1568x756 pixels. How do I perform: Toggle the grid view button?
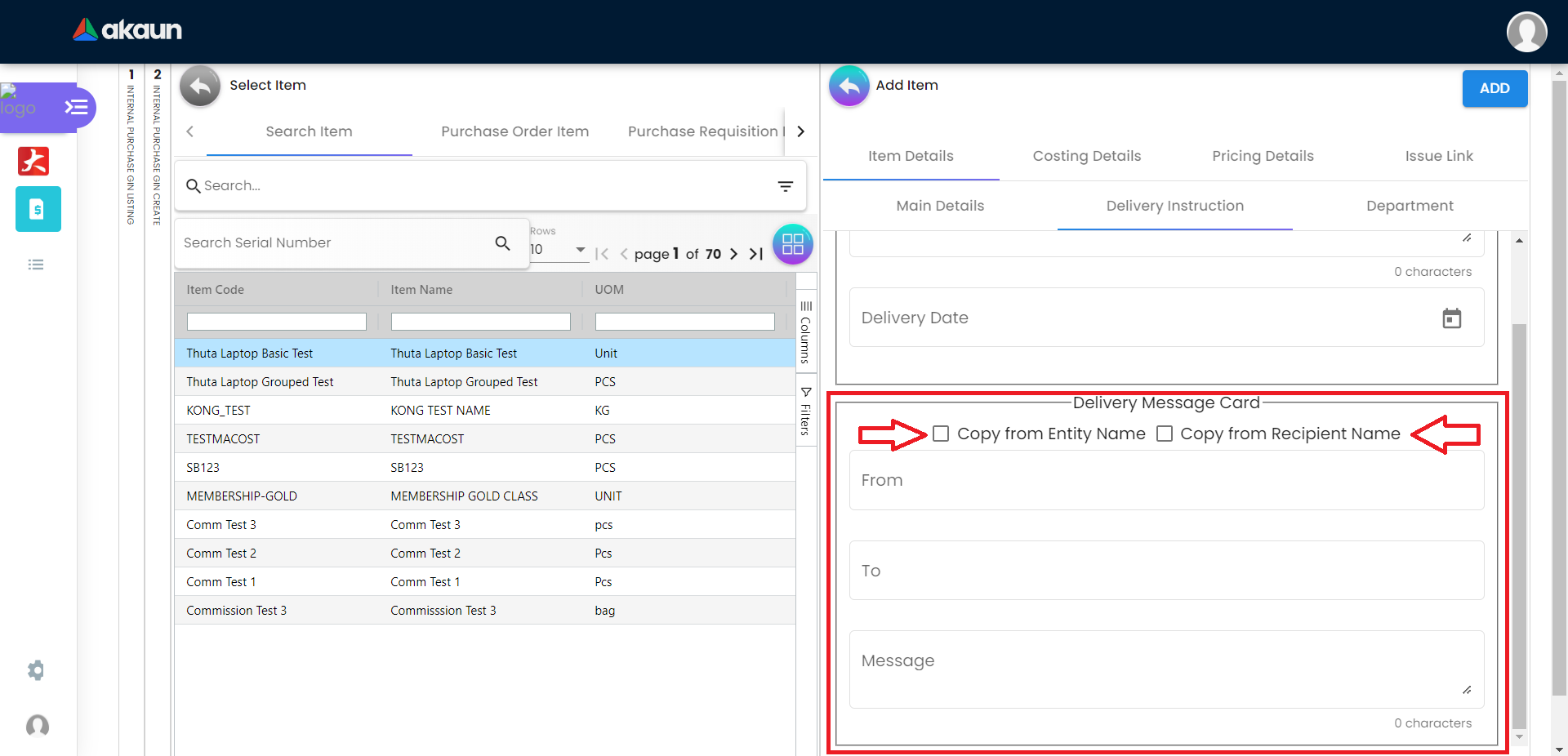click(792, 244)
